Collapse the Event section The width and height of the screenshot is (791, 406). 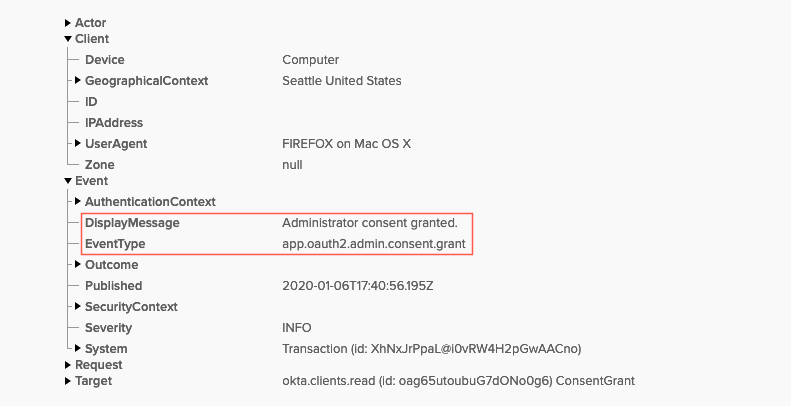click(68, 181)
